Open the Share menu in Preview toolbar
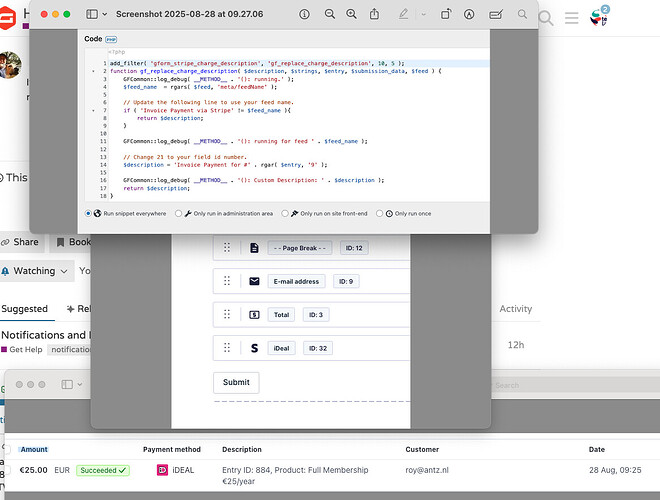 374,14
